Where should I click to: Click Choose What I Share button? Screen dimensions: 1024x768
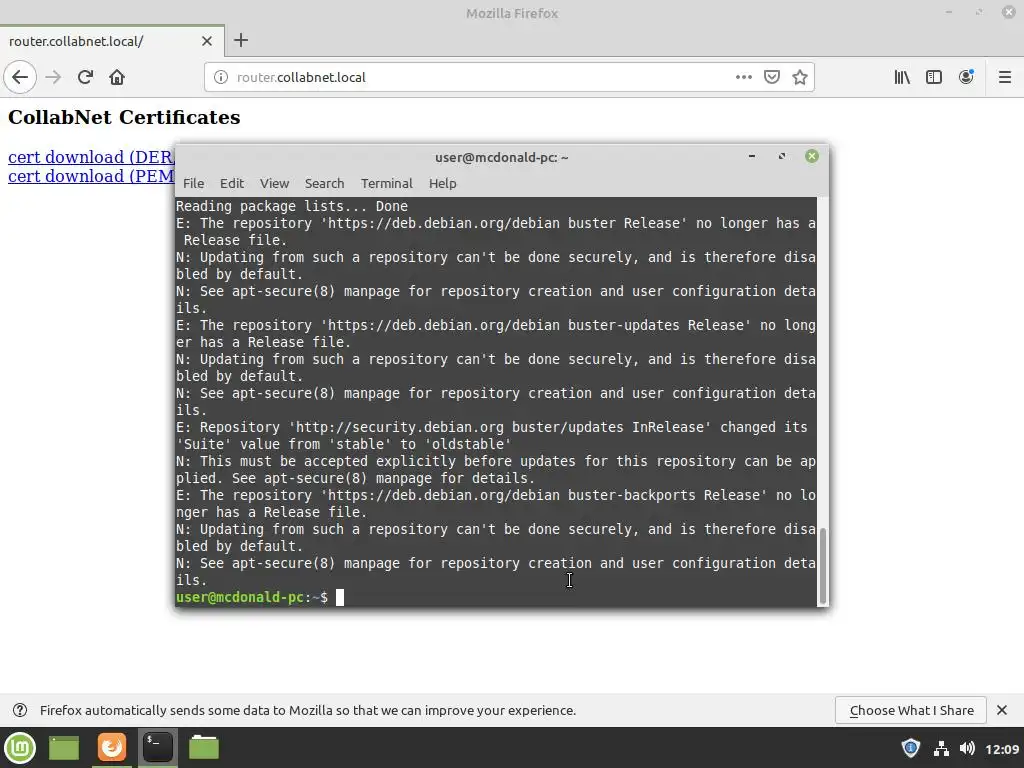pos(911,711)
